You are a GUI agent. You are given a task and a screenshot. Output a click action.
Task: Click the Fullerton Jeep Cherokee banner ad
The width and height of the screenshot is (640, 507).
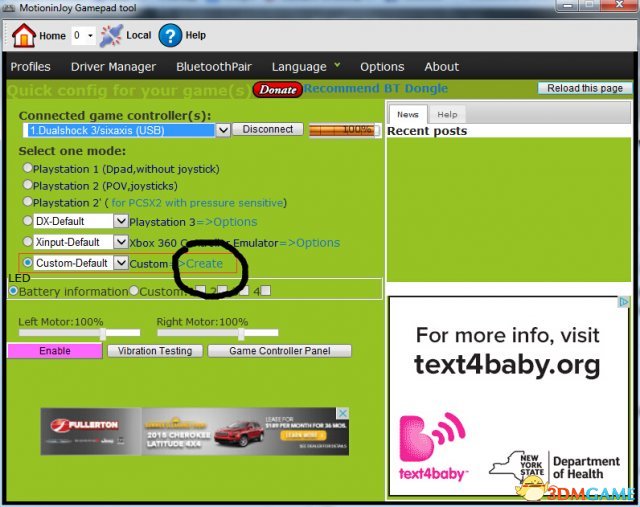[195, 431]
